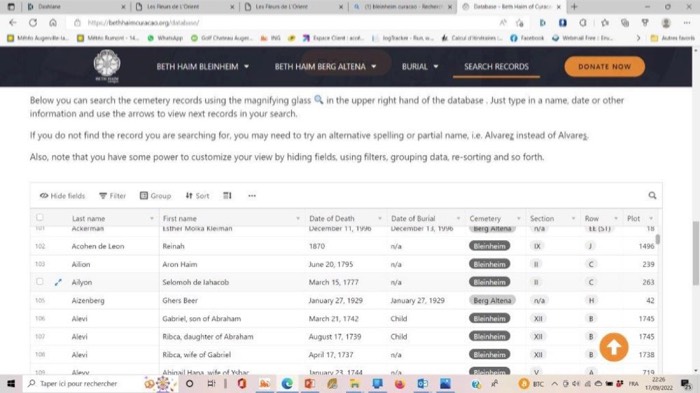This screenshot has width=700, height=393.
Task: Click the table's vertical scrollbar thumb
Action: pos(658,239)
